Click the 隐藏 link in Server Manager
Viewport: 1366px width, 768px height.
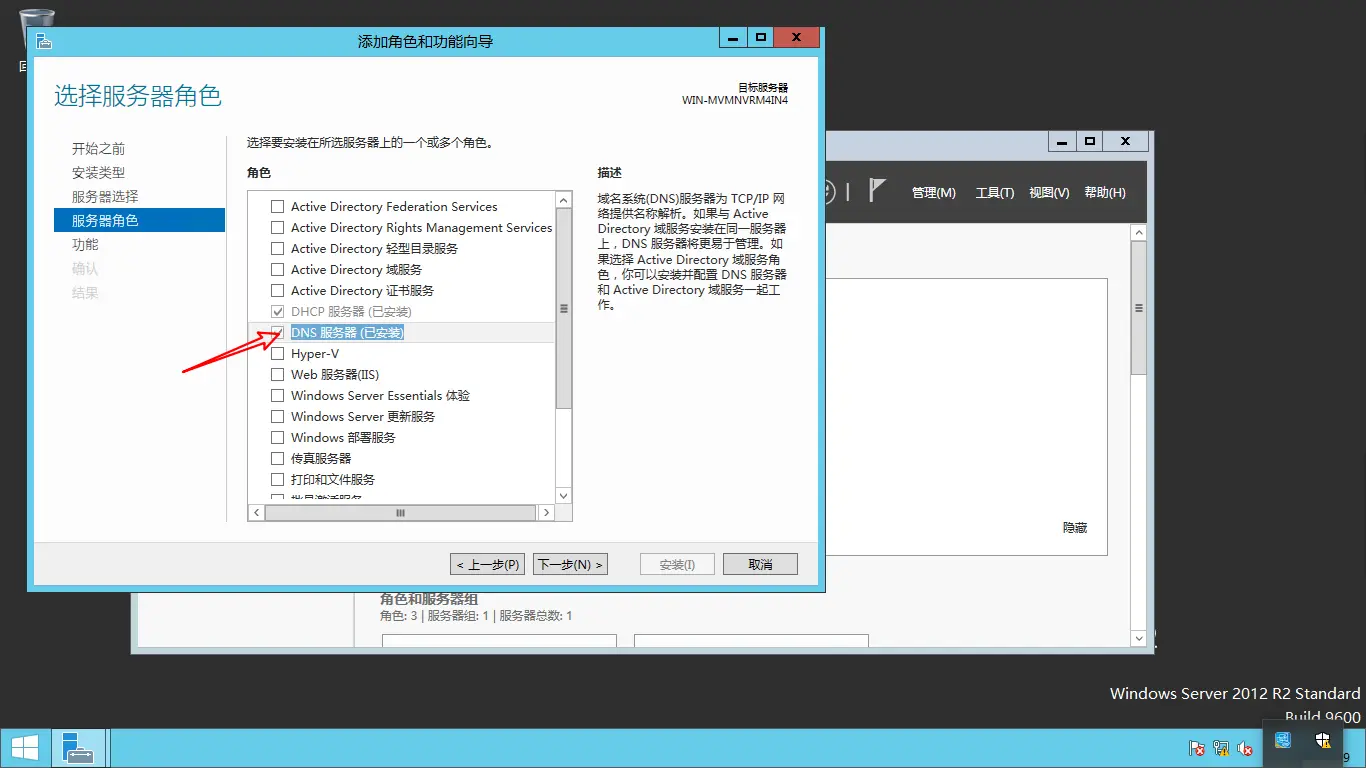pyautogui.click(x=1075, y=528)
